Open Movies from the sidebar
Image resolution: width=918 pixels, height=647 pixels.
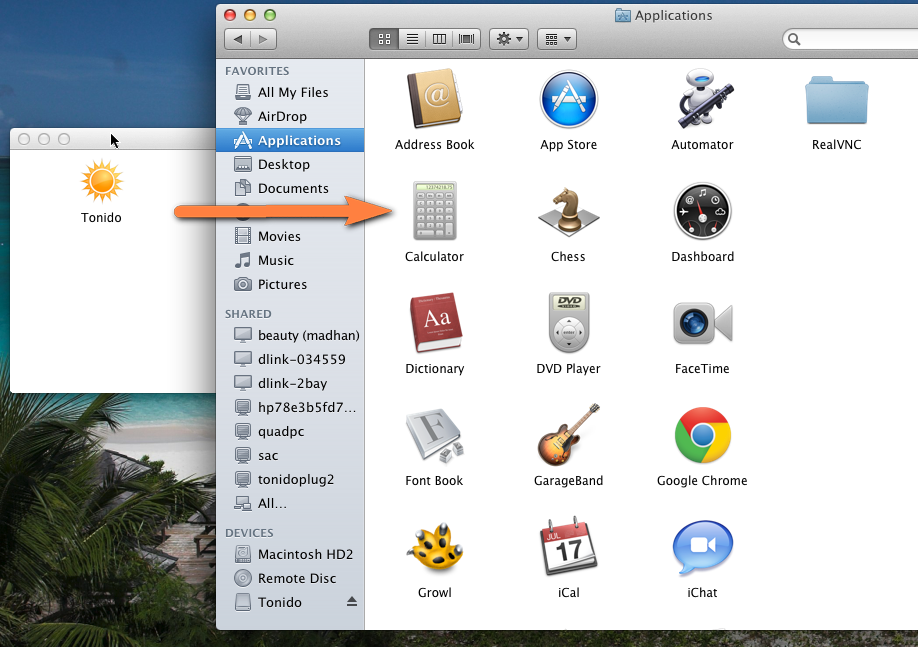(290, 236)
